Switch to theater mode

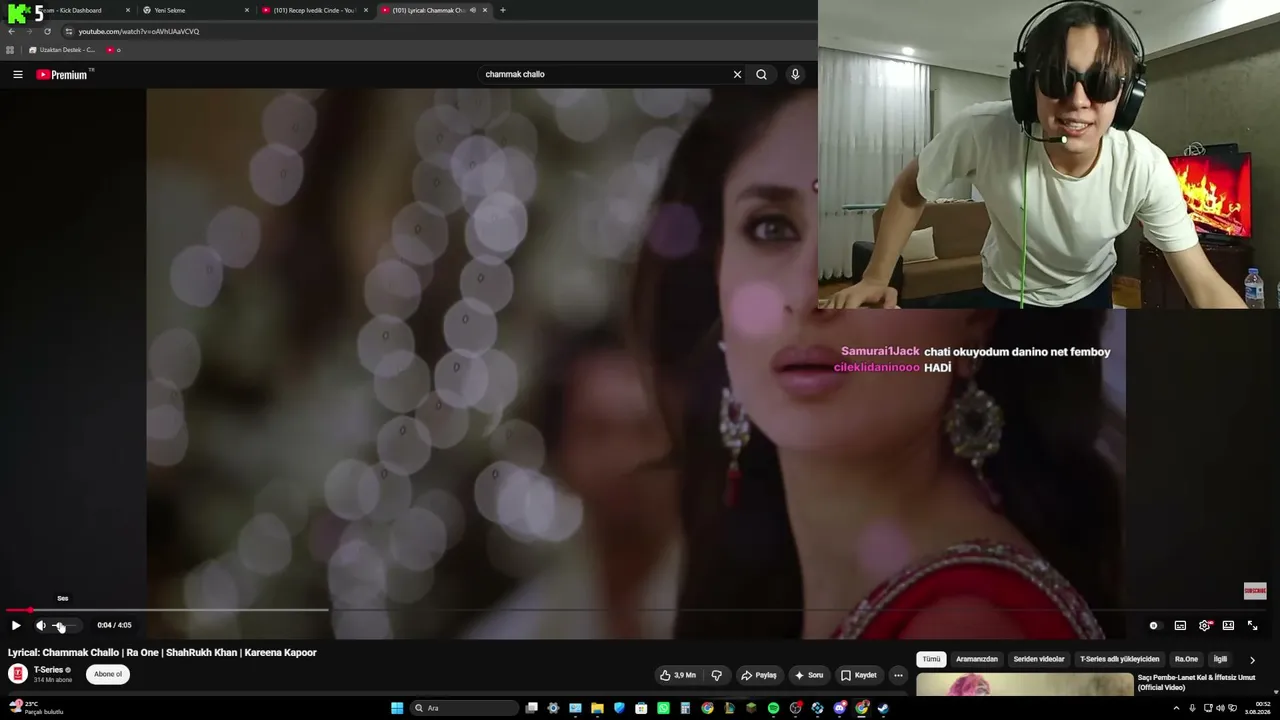point(1228,625)
